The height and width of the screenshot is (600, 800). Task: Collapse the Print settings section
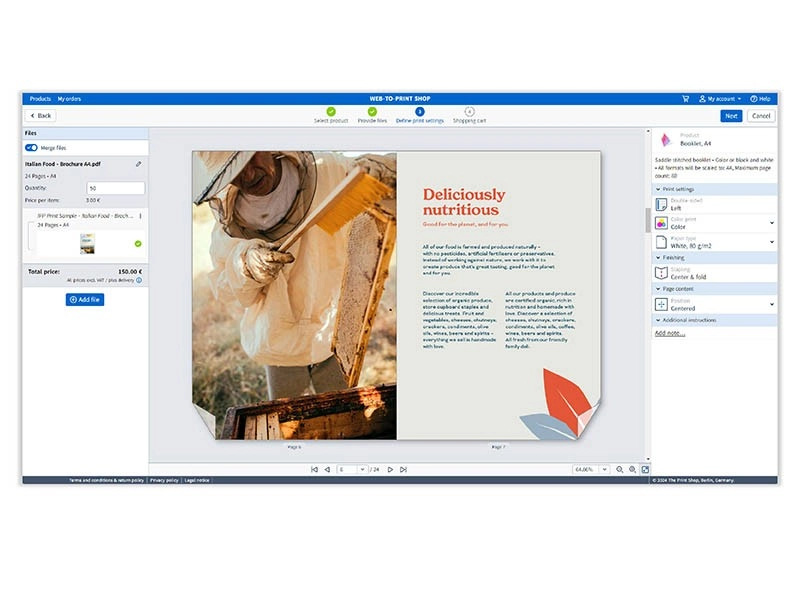pos(657,189)
